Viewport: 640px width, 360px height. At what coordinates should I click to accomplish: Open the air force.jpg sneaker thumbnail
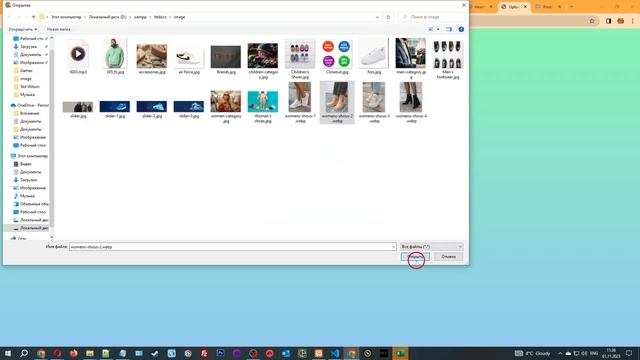pos(189,57)
